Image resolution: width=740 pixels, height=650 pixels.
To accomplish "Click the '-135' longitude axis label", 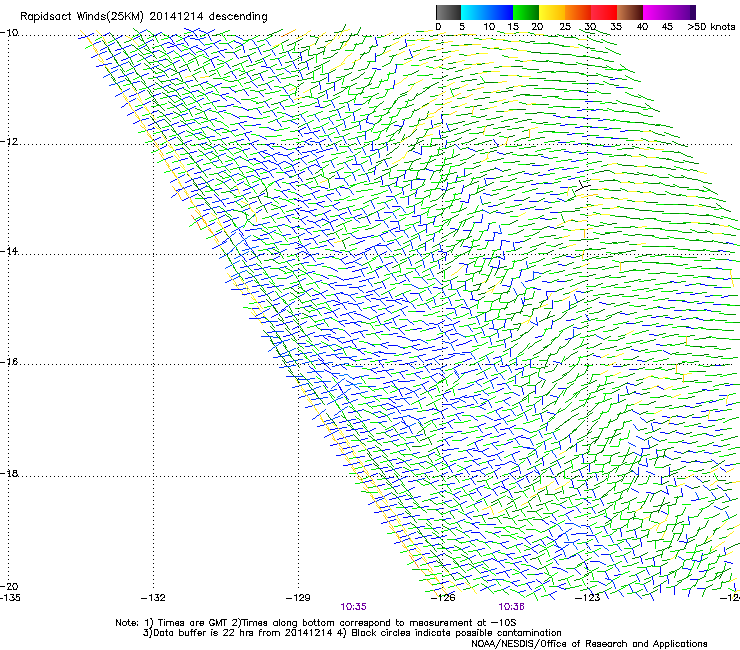I will (10, 598).
